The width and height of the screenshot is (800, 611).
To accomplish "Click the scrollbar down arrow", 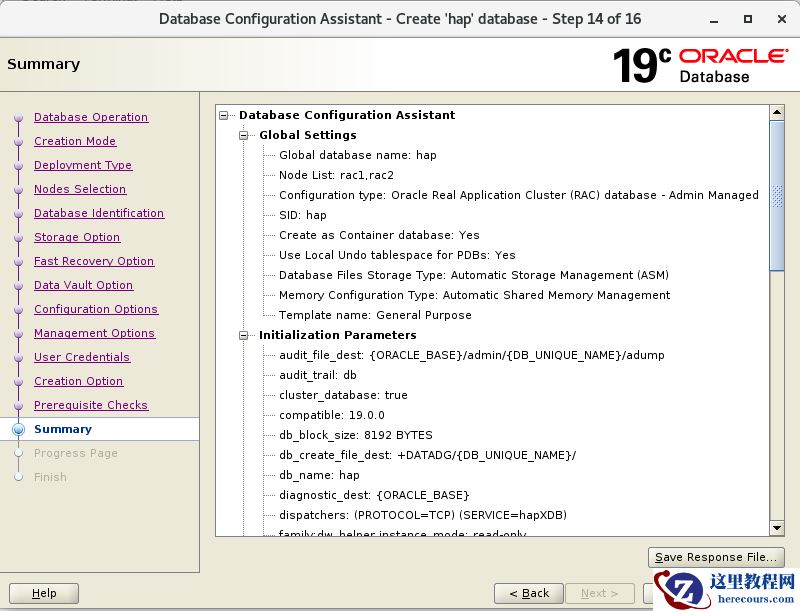I will tap(777, 528).
